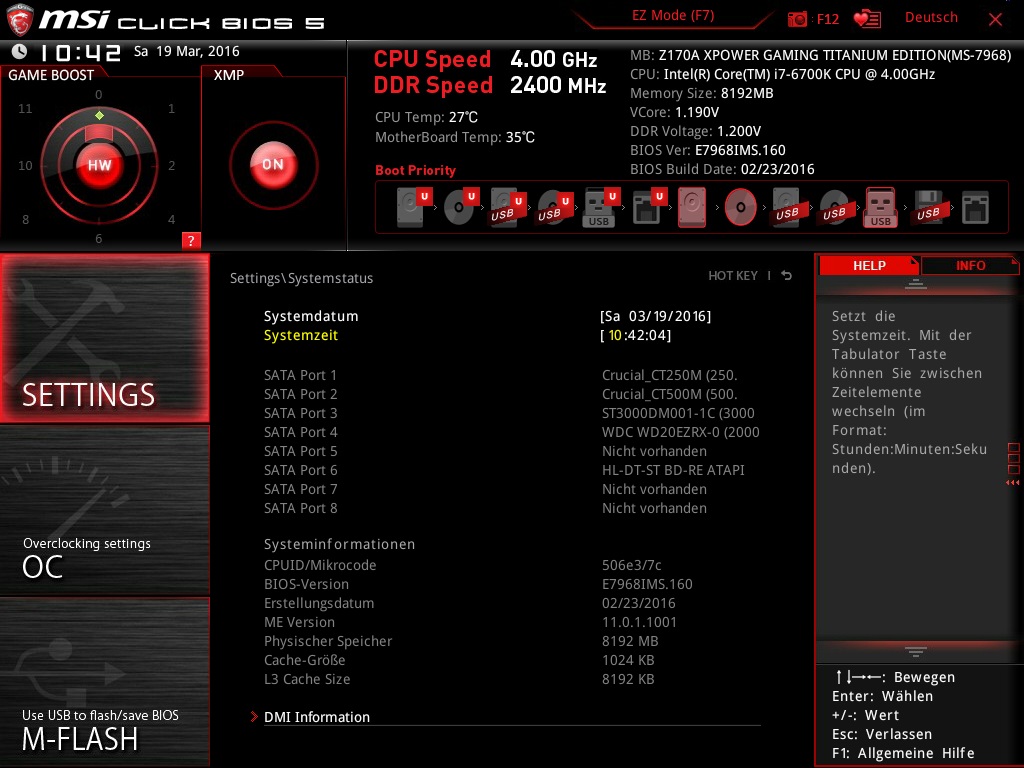Switch to EZ Mode (F7)
This screenshot has height=768, width=1024.
pos(673,15)
